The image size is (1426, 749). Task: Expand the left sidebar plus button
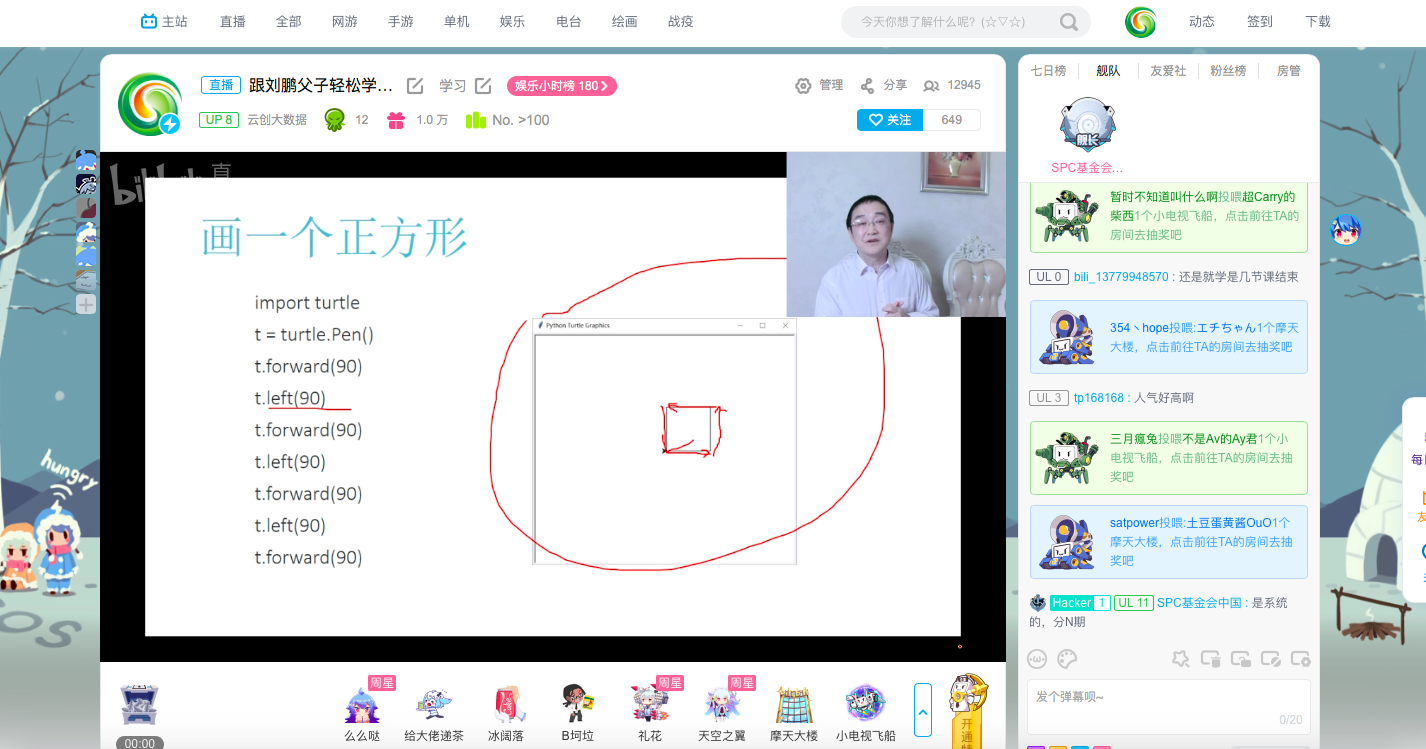tap(87, 304)
